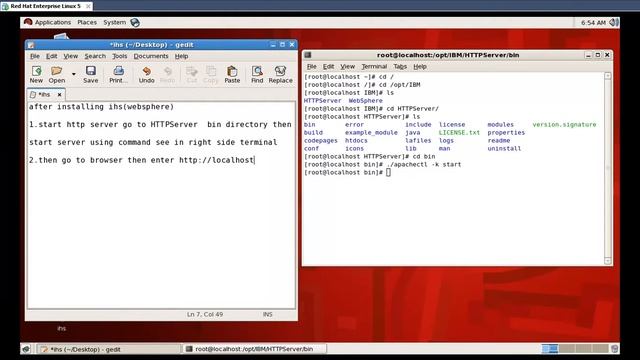Click the INS indicator in gedit status bar
Viewport: 640px width, 360px height.
268,314
